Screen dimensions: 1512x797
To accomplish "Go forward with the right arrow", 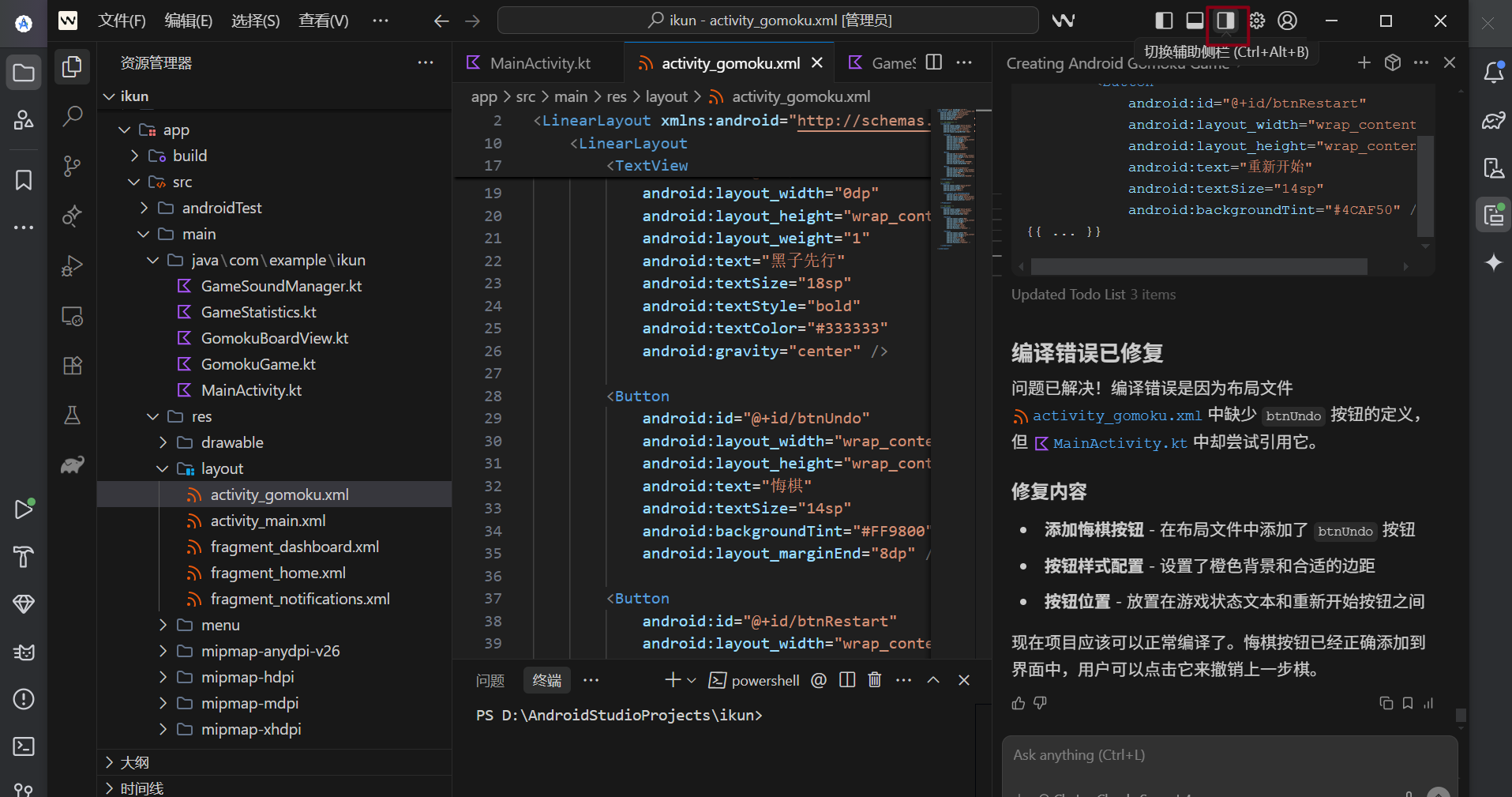I will (x=472, y=21).
